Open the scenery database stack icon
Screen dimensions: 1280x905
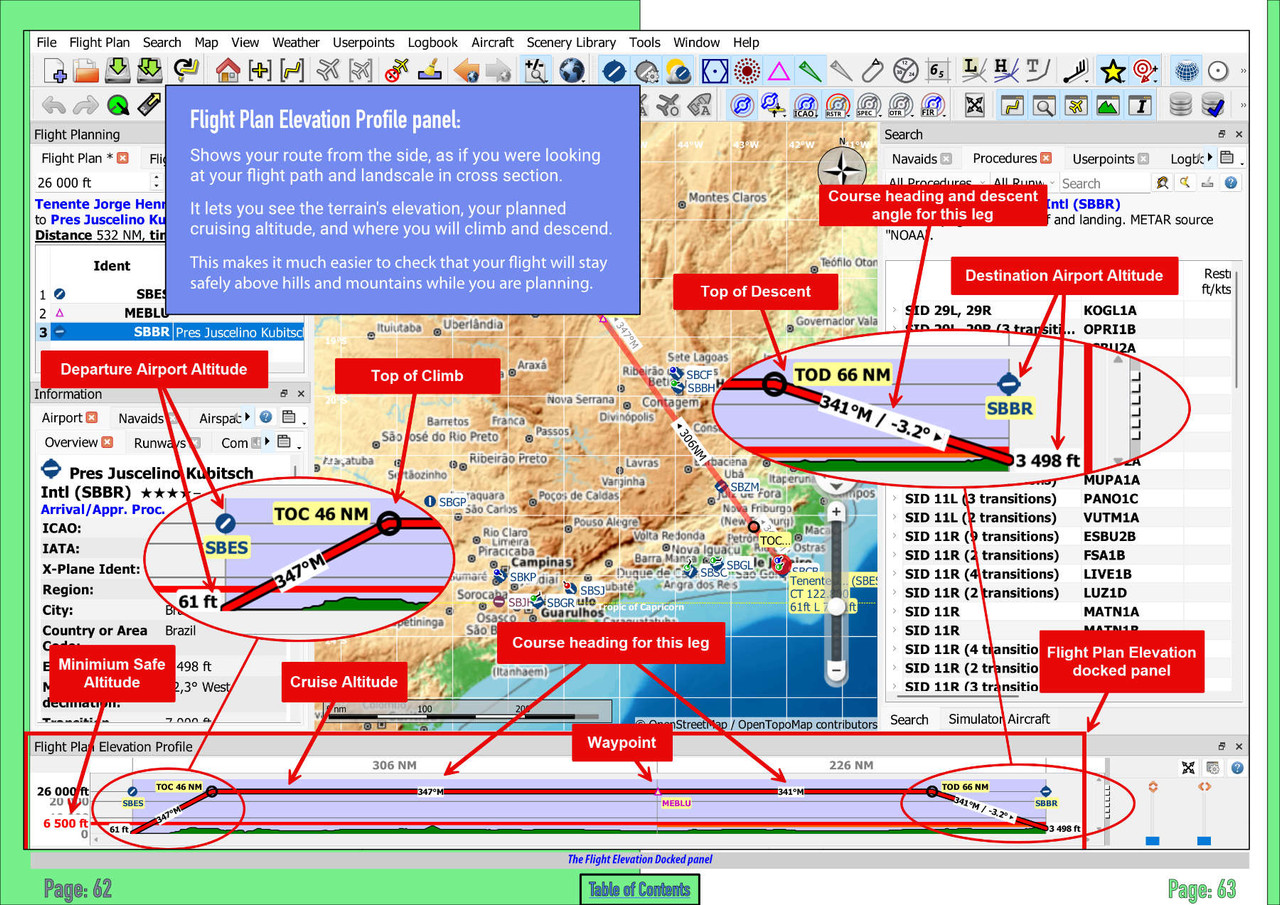(x=1181, y=104)
